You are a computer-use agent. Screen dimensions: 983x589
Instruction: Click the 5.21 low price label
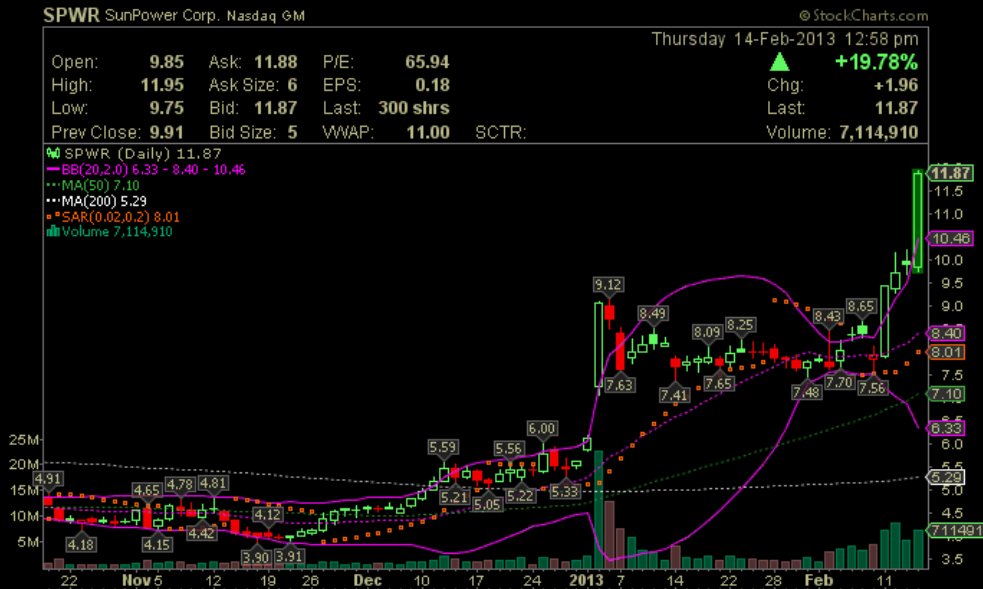(x=454, y=497)
